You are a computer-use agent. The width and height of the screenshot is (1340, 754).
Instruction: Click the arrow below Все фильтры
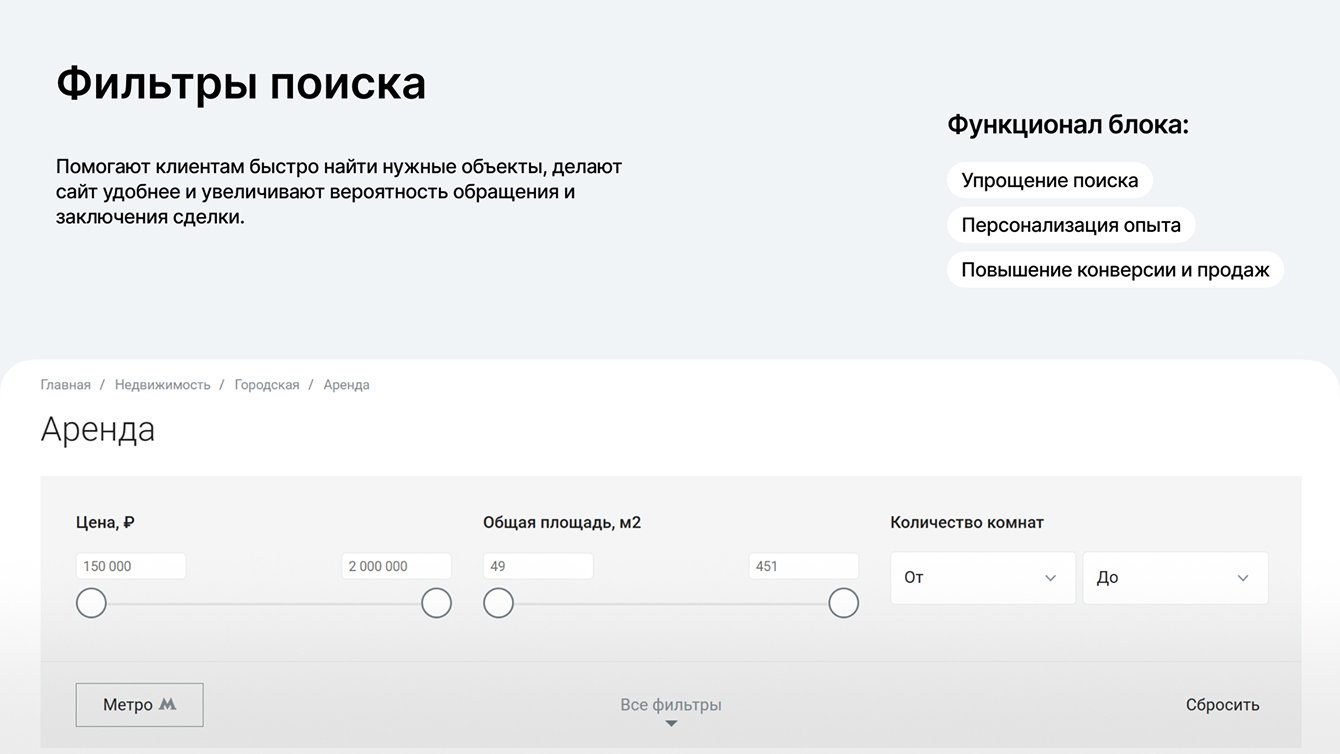pos(671,724)
